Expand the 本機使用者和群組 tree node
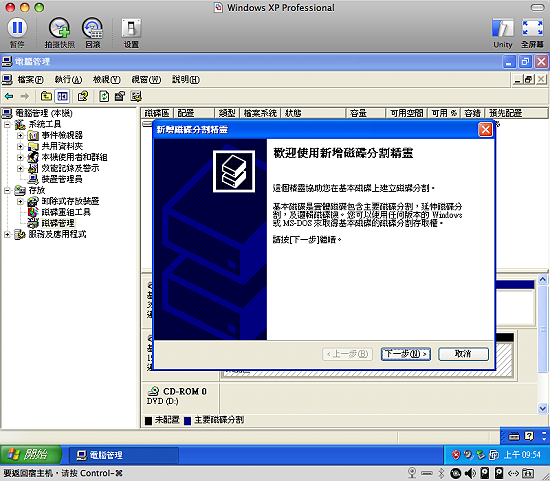 tap(20, 157)
